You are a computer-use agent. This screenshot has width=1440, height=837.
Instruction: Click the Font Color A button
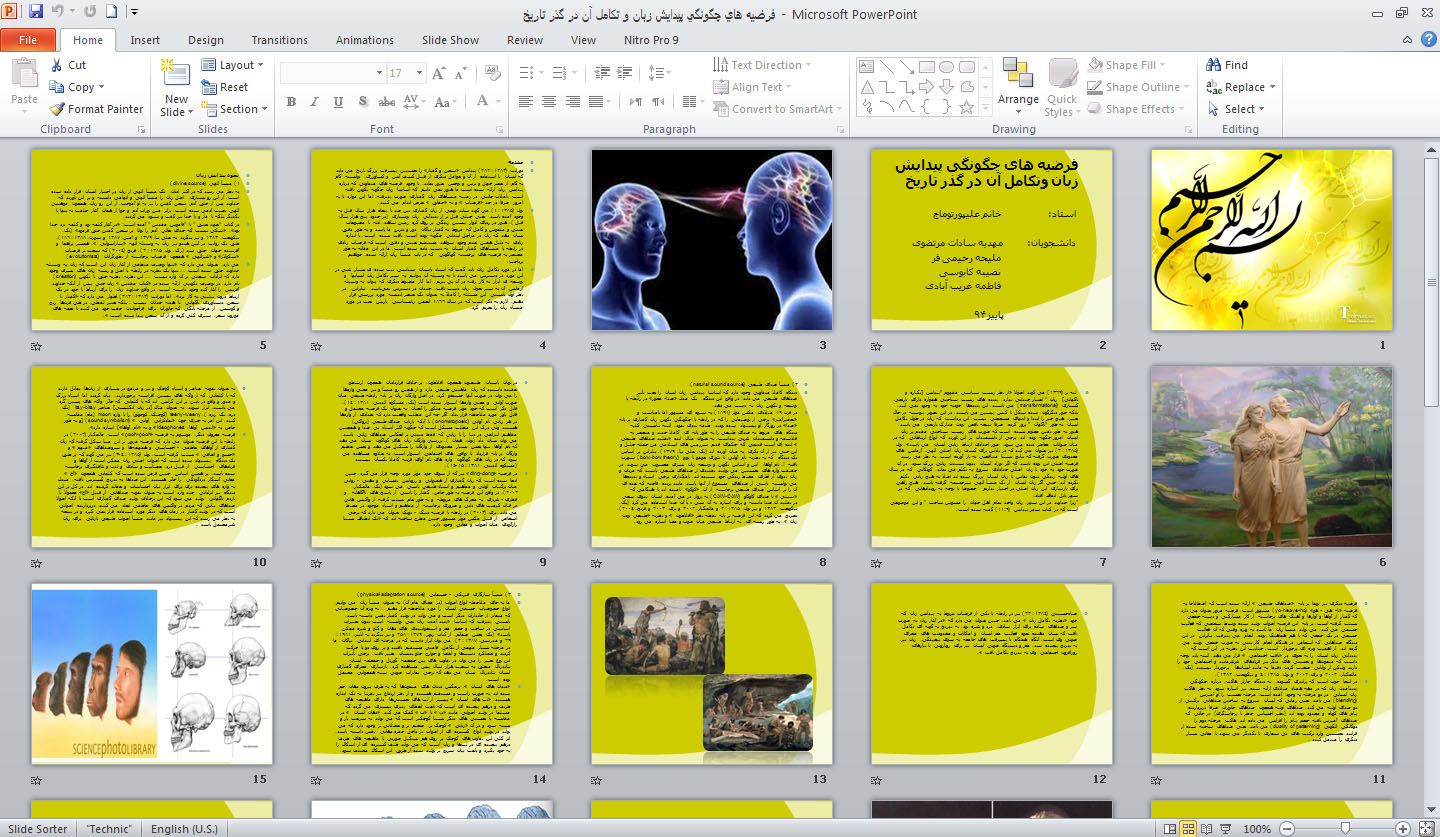click(x=484, y=101)
